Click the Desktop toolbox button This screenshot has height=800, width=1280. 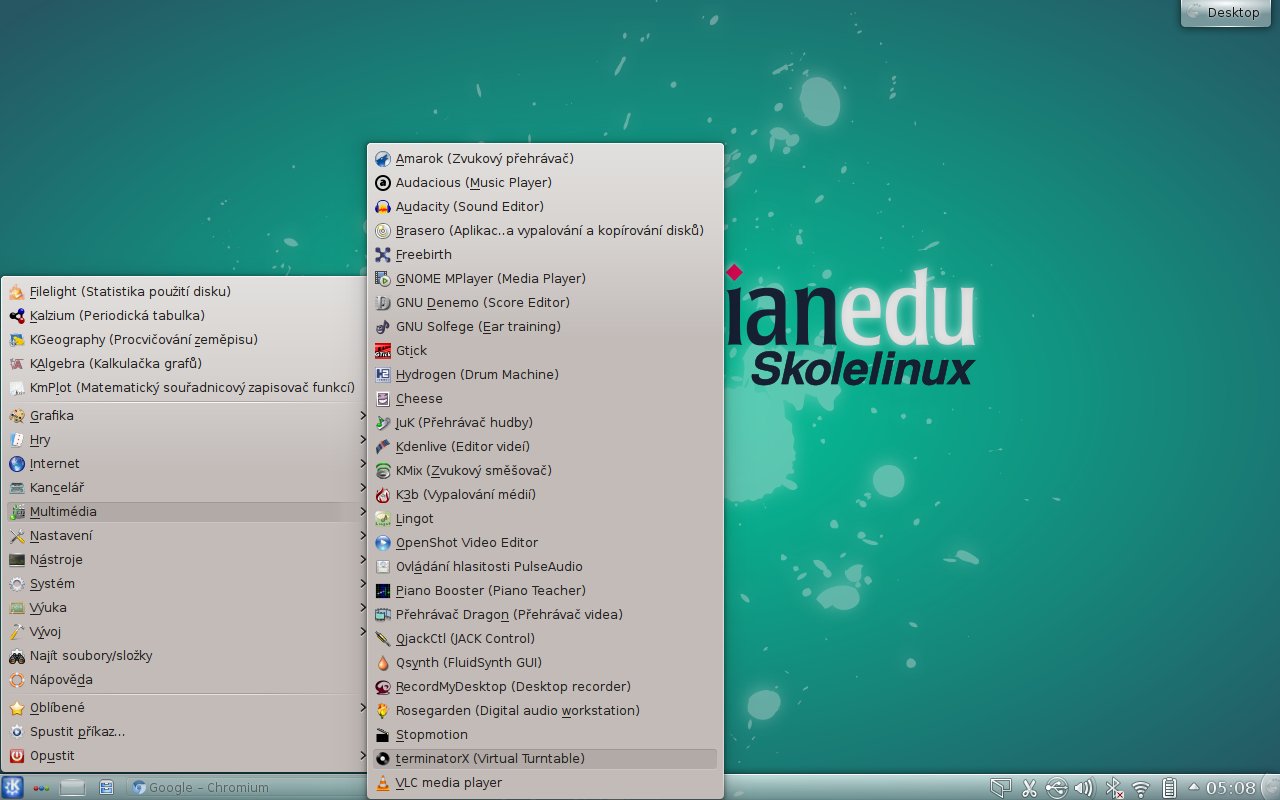1225,13
